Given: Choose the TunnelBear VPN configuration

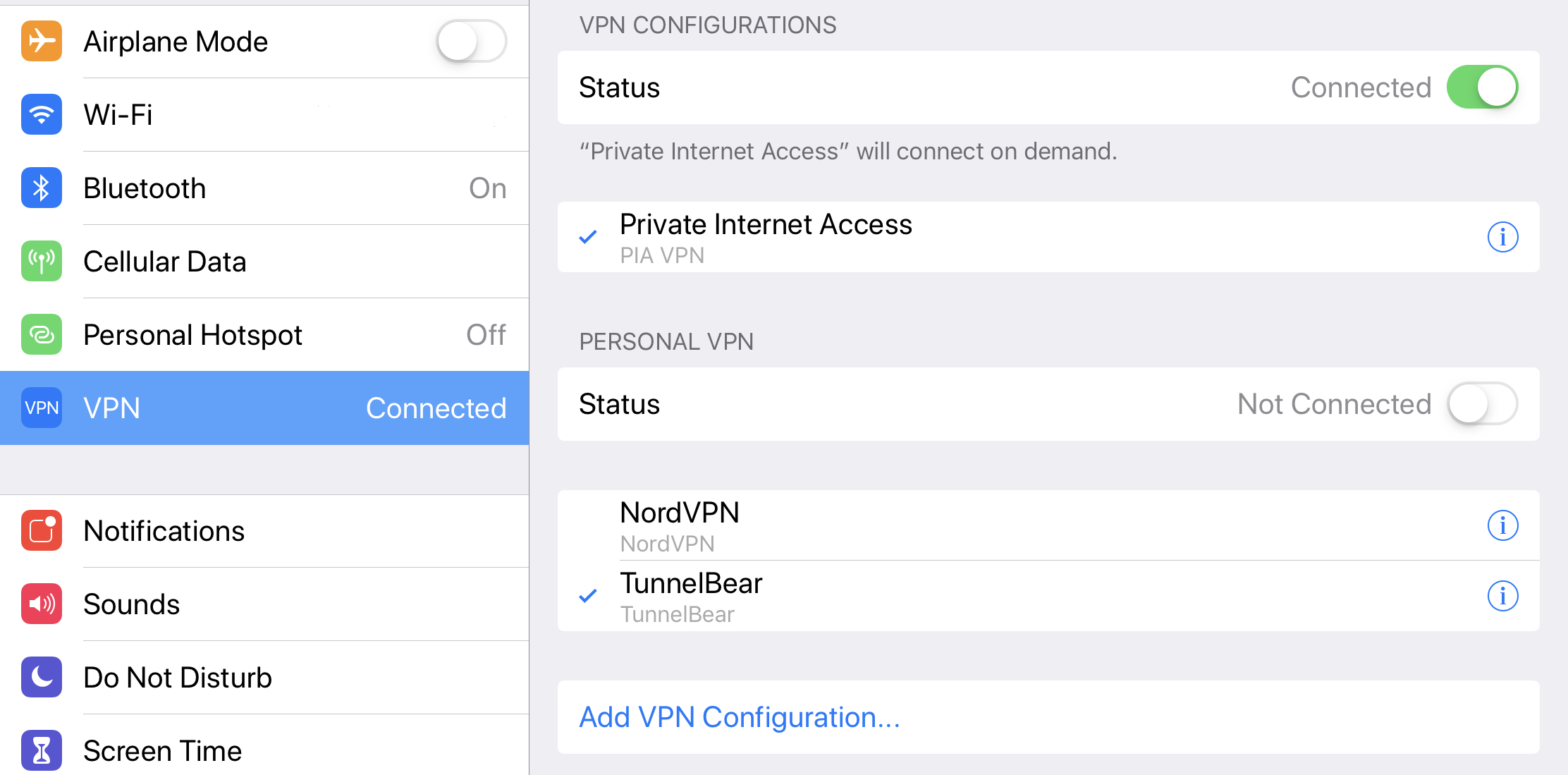Looking at the screenshot, I should [x=691, y=596].
